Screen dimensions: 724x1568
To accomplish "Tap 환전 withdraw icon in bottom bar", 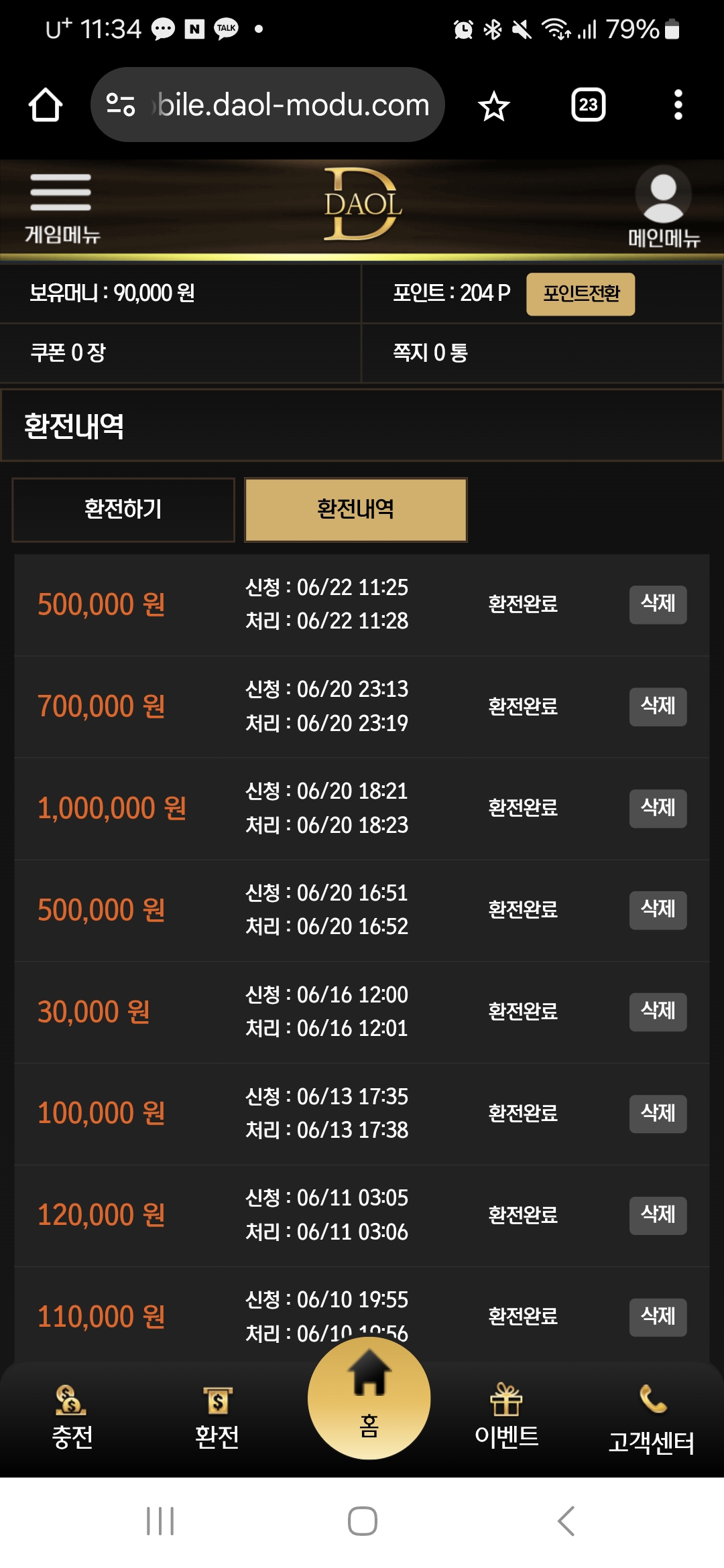I will click(217, 1417).
